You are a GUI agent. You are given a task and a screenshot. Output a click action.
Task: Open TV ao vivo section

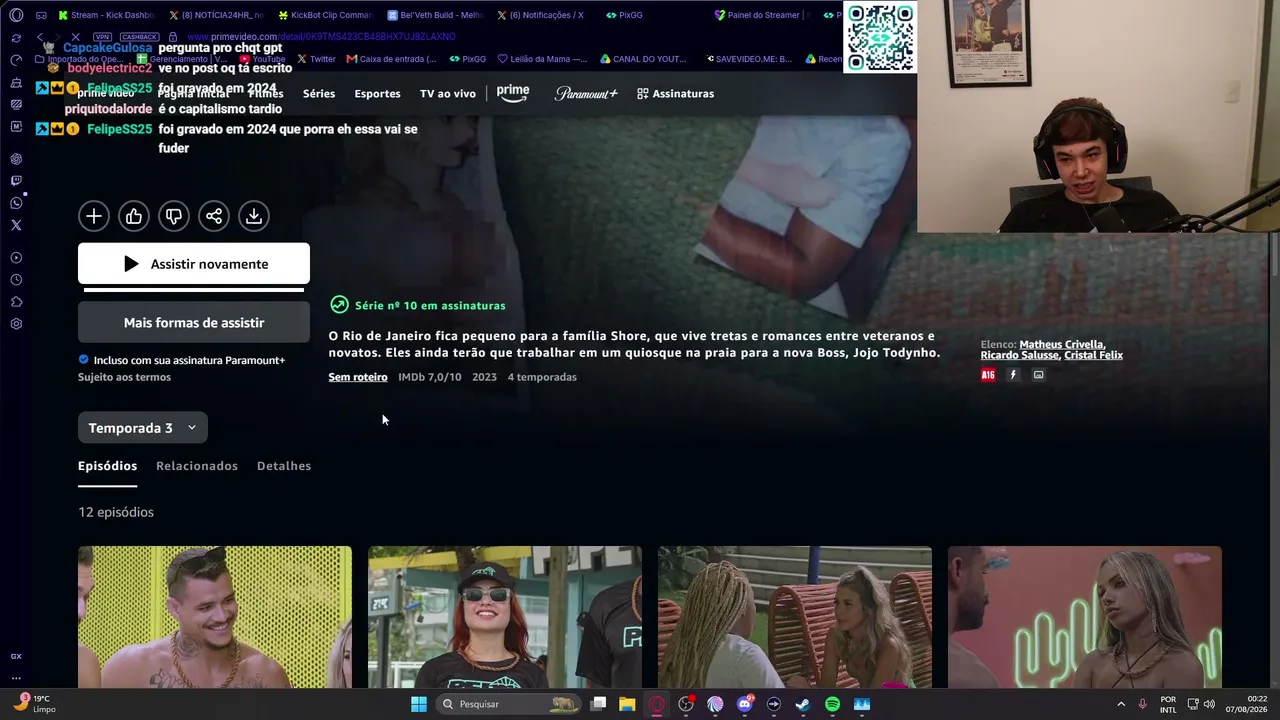[x=448, y=94]
